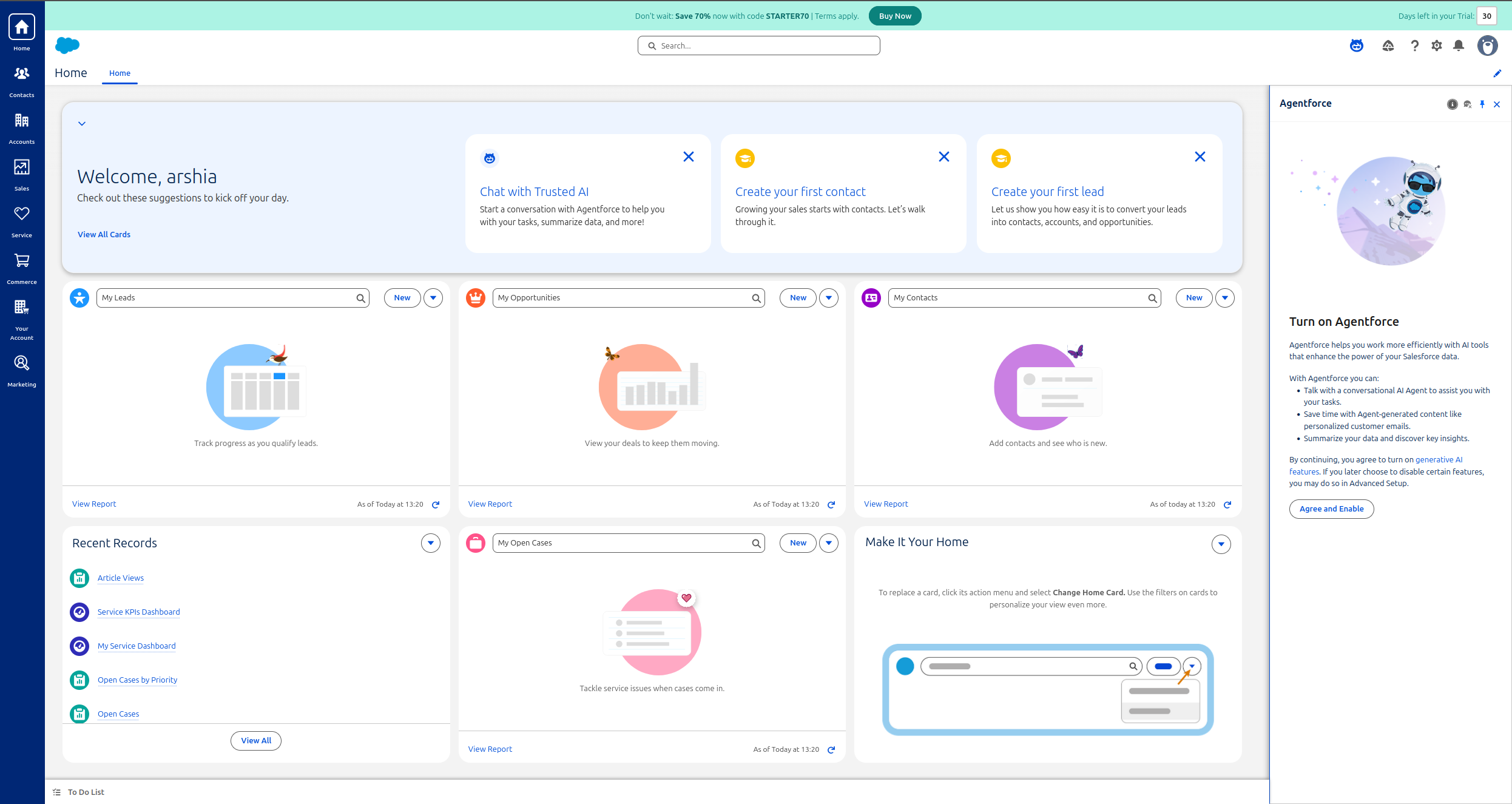This screenshot has height=804, width=1512.
Task: Open the user profile avatar
Action: pyautogui.click(x=1488, y=46)
